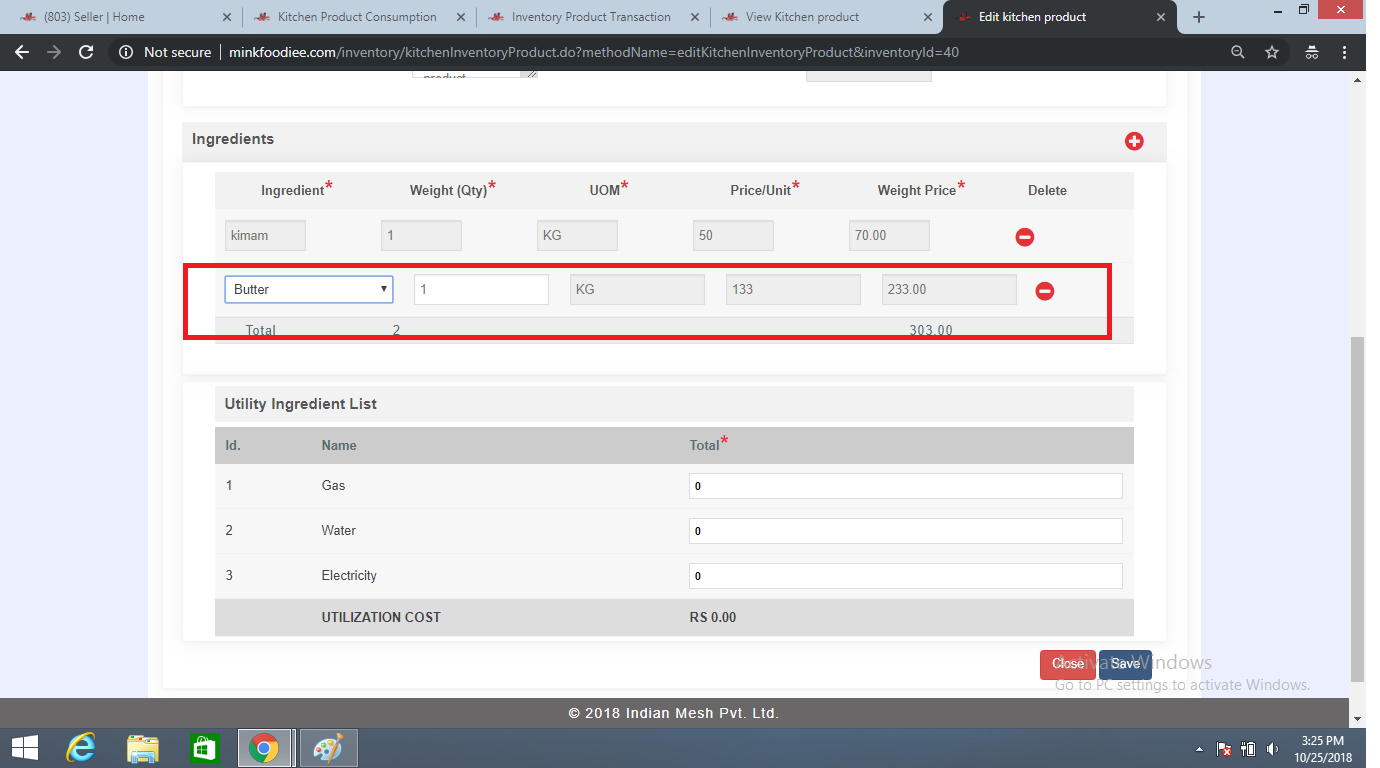The height and width of the screenshot is (768, 1380).
Task: Save the kitchen product
Action: 1125,665
